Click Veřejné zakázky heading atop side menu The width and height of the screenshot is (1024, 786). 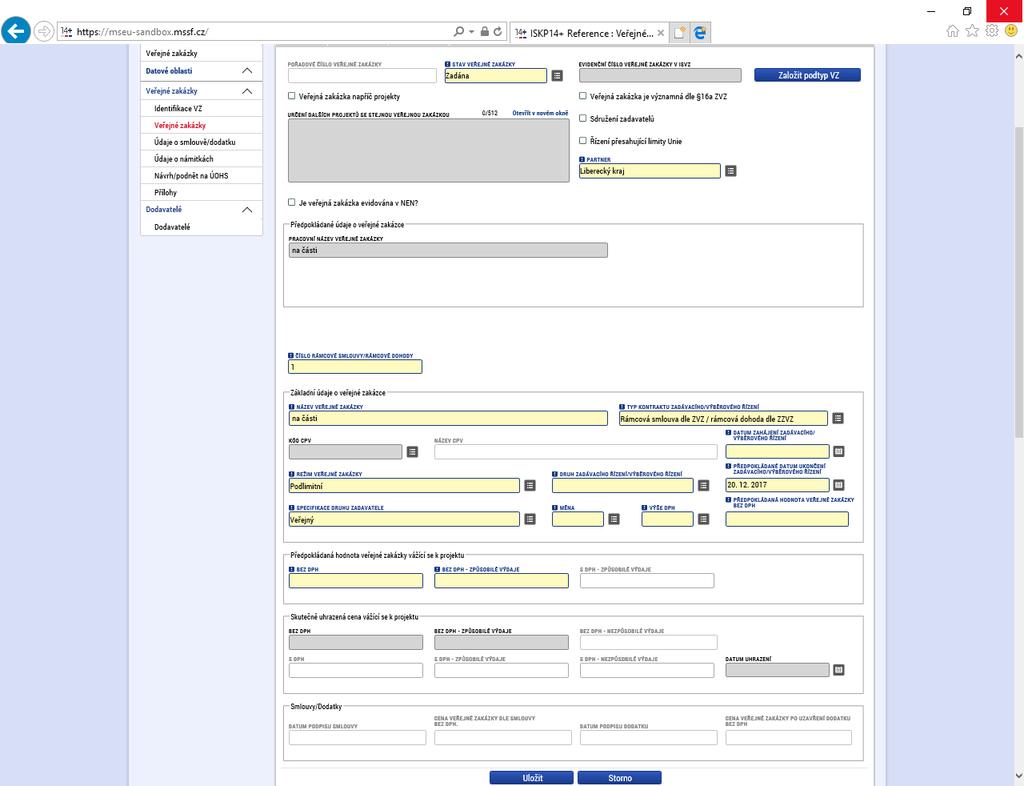tap(171, 54)
